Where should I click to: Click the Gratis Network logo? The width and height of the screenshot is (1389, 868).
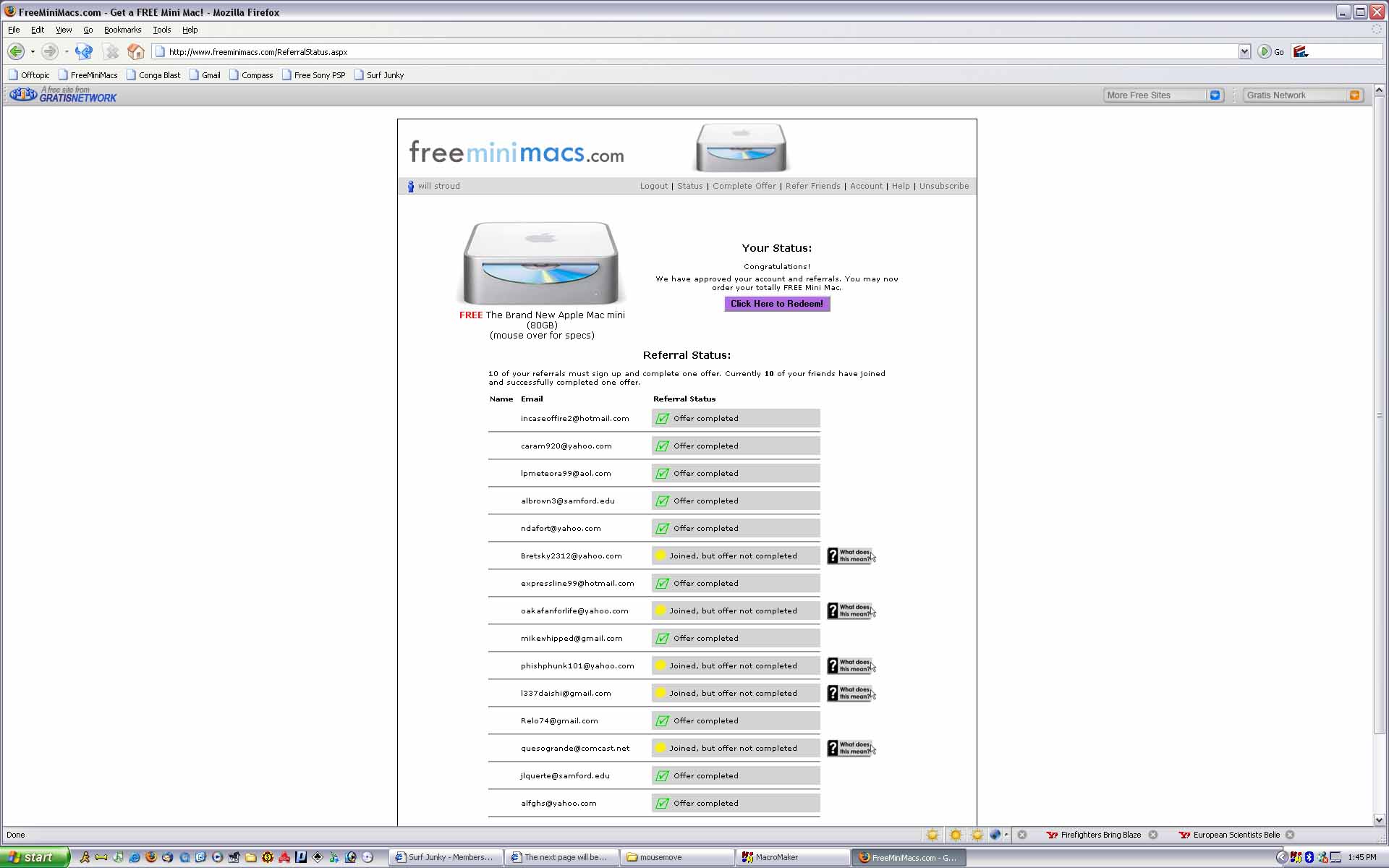coord(63,95)
